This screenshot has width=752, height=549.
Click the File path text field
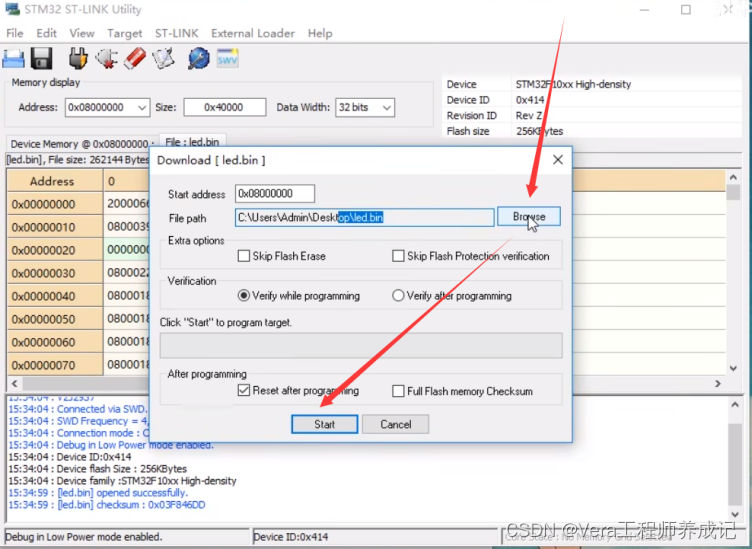(364, 218)
